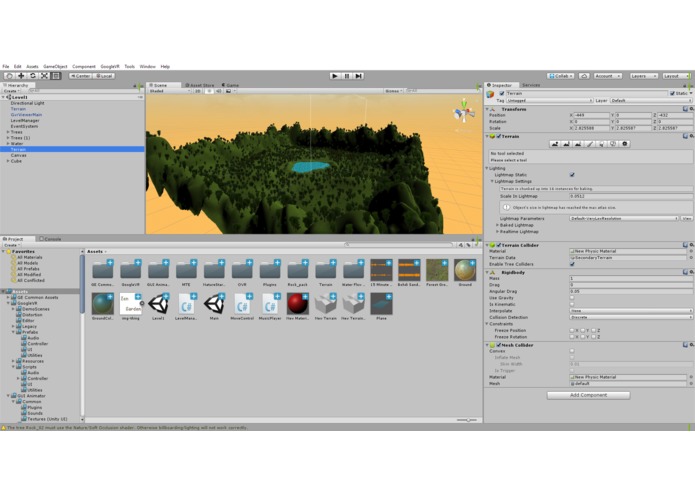695x494 pixels.
Task: Adjust the project icon size slider
Action: pos(467,420)
